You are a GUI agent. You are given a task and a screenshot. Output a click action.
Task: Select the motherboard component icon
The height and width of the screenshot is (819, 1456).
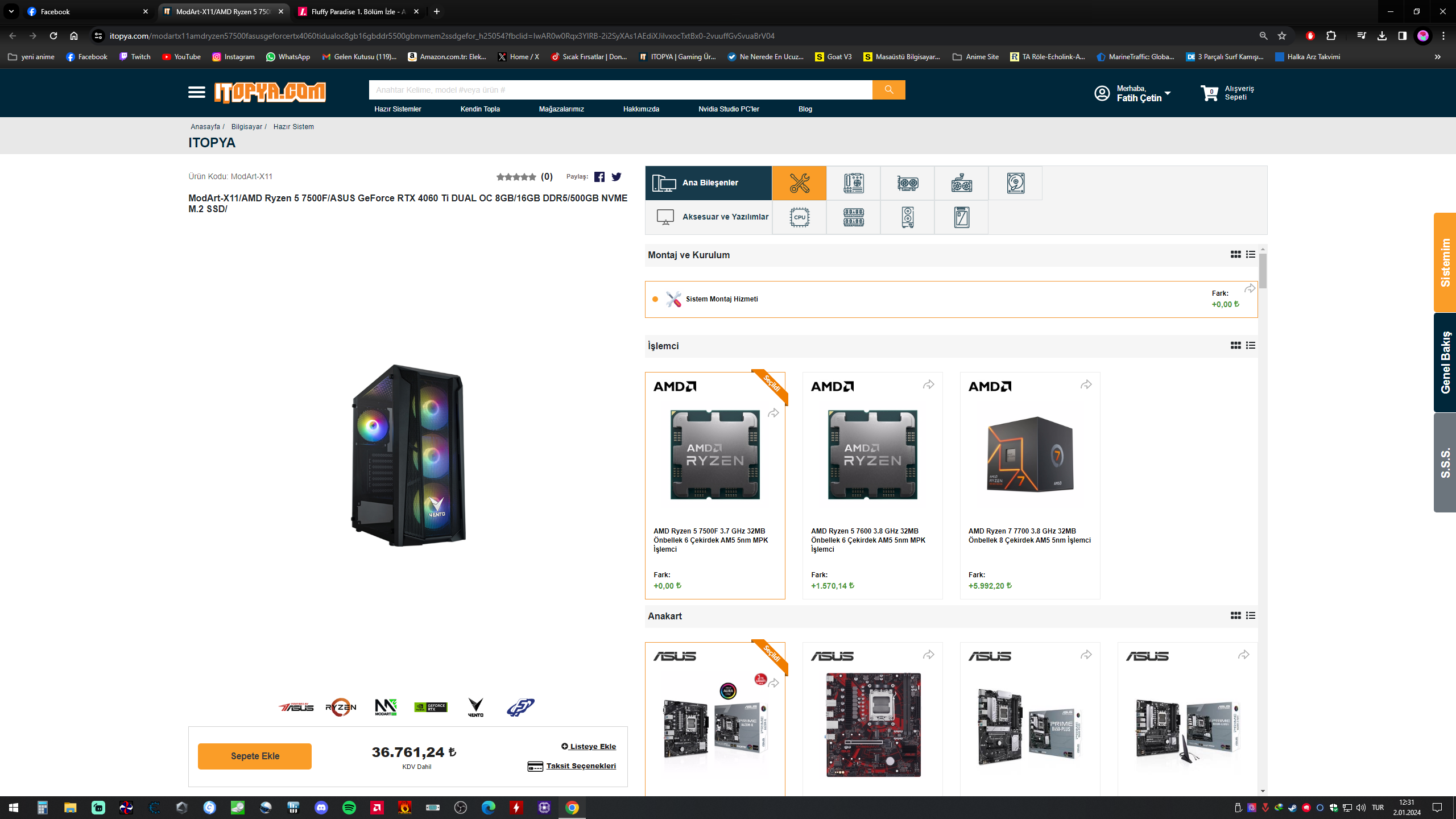click(853, 183)
